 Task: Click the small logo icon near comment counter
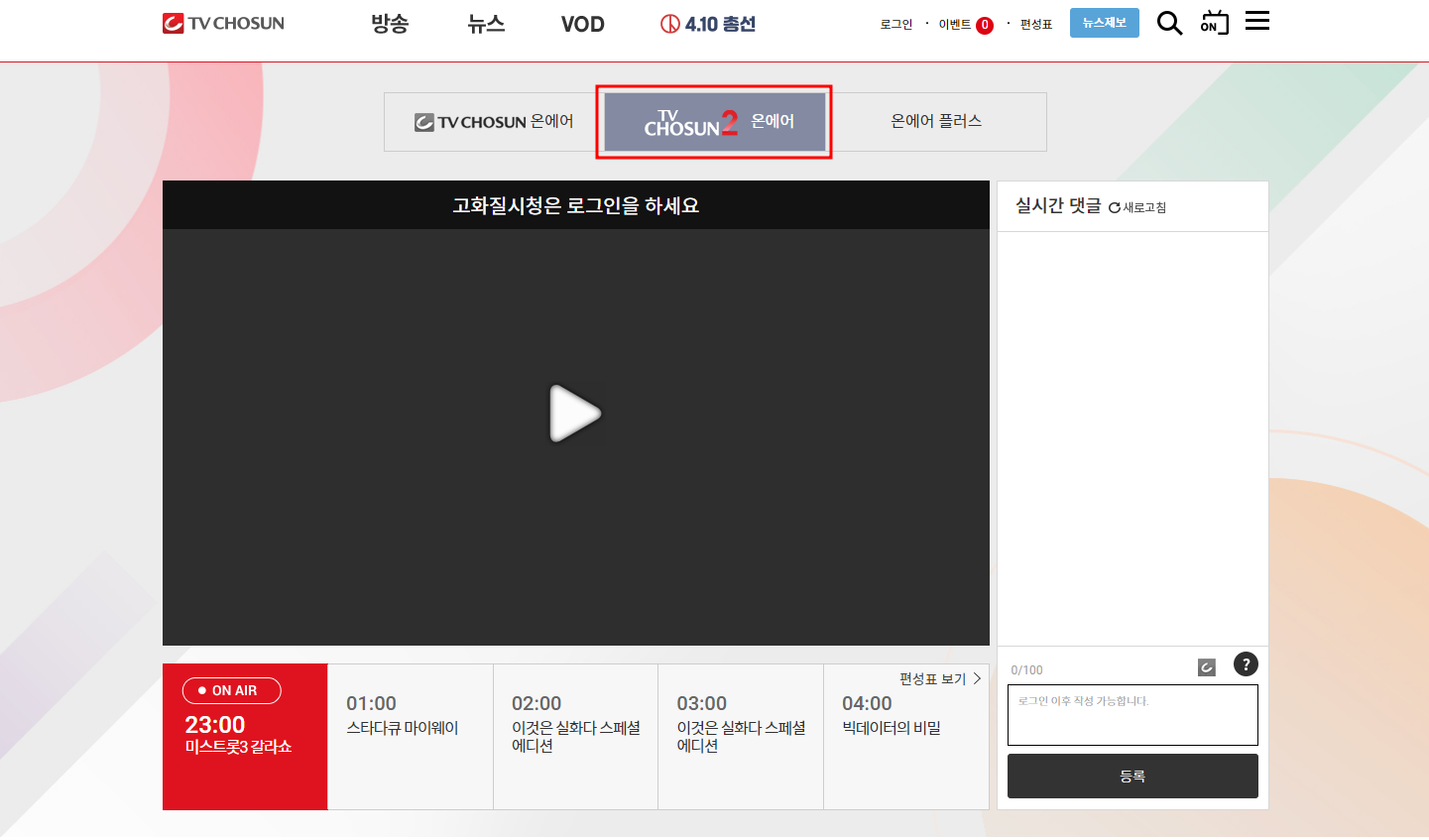tap(1207, 667)
